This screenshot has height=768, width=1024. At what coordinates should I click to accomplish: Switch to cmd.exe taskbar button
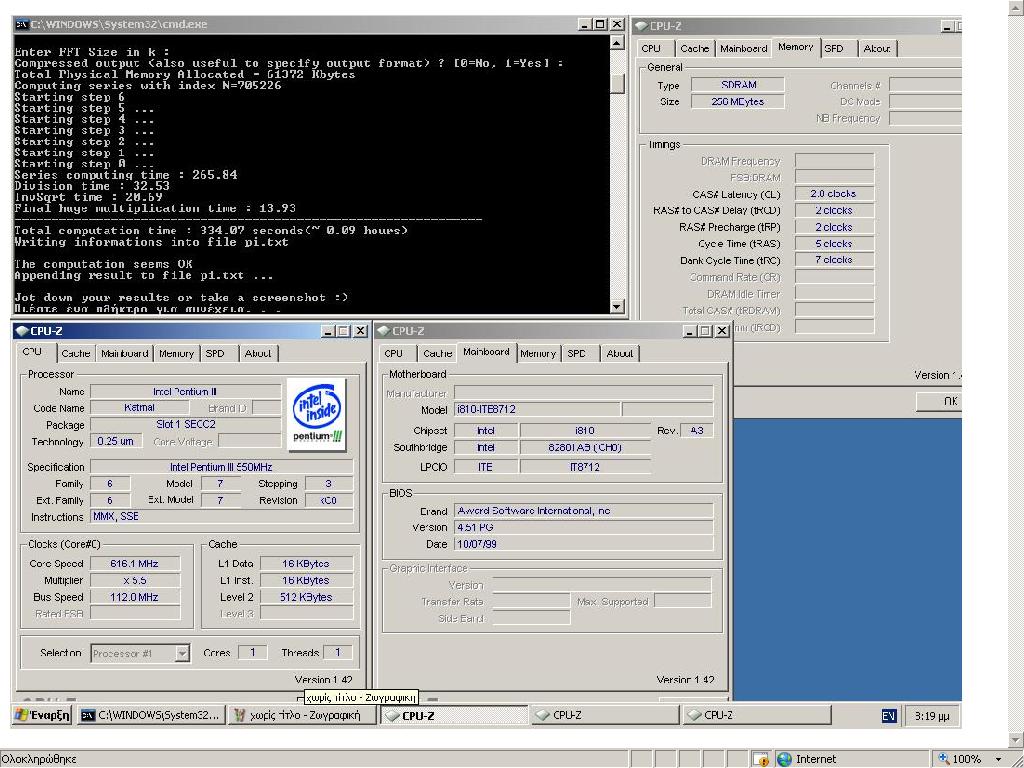click(x=151, y=715)
